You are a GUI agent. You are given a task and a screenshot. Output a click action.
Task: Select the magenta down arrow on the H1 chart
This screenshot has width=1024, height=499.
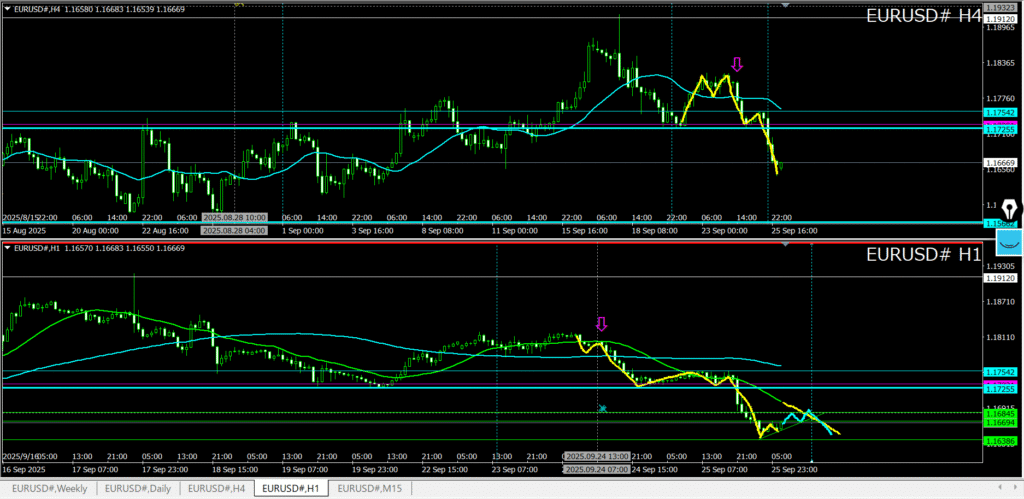pyautogui.click(x=601, y=324)
